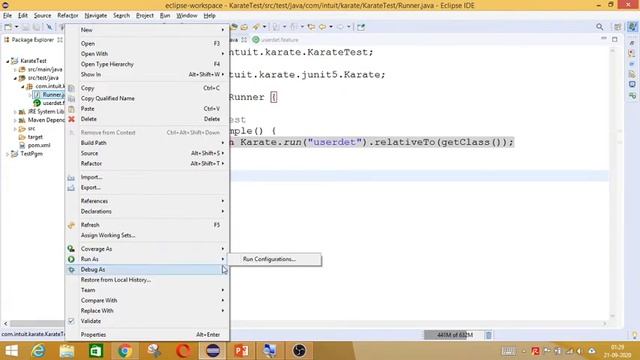Expand the JRE System Library node
The height and width of the screenshot is (360, 640).
15,111
